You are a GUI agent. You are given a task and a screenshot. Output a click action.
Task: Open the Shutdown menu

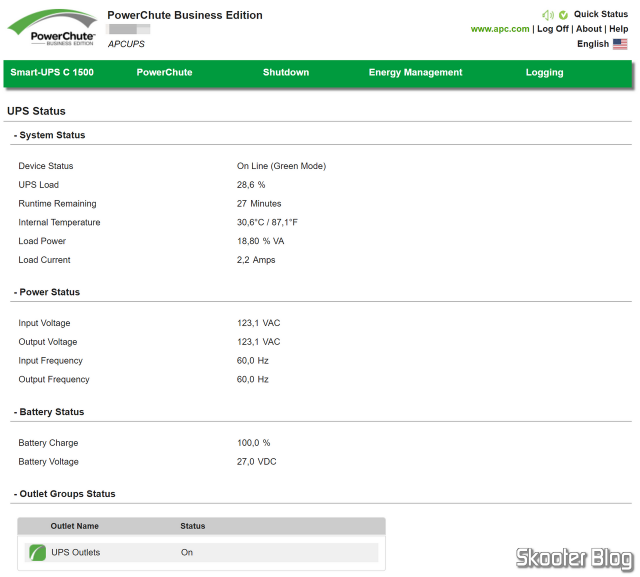[286, 73]
